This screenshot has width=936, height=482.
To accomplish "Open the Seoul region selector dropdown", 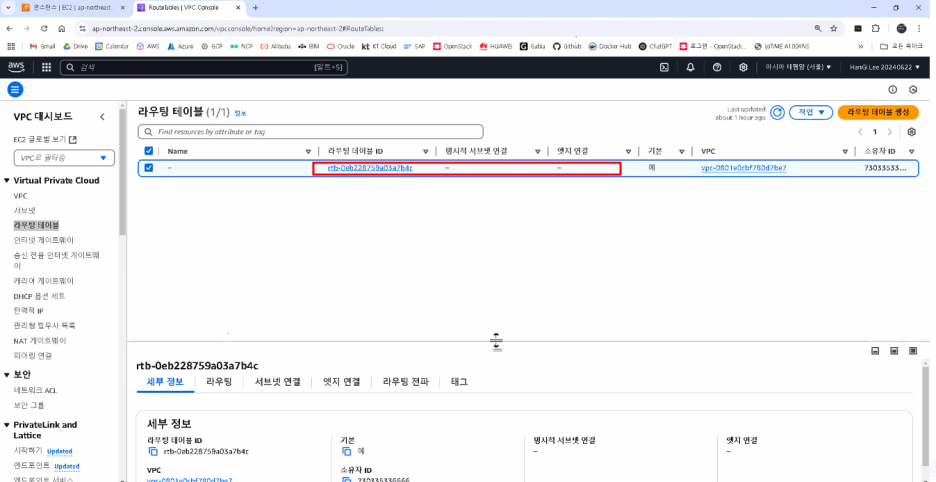I will (798, 67).
